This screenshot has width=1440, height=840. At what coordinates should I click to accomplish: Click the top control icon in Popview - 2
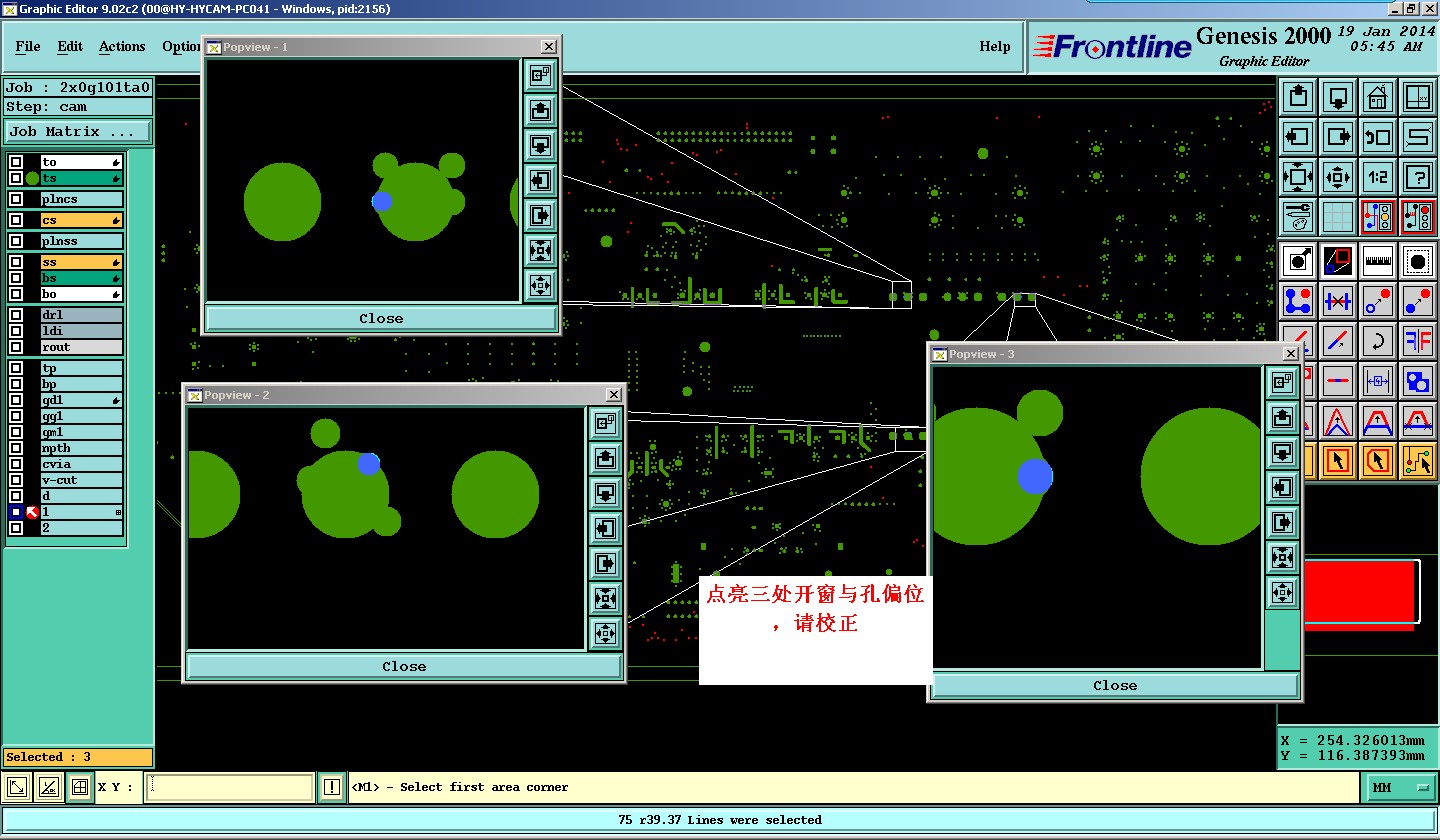pos(604,423)
